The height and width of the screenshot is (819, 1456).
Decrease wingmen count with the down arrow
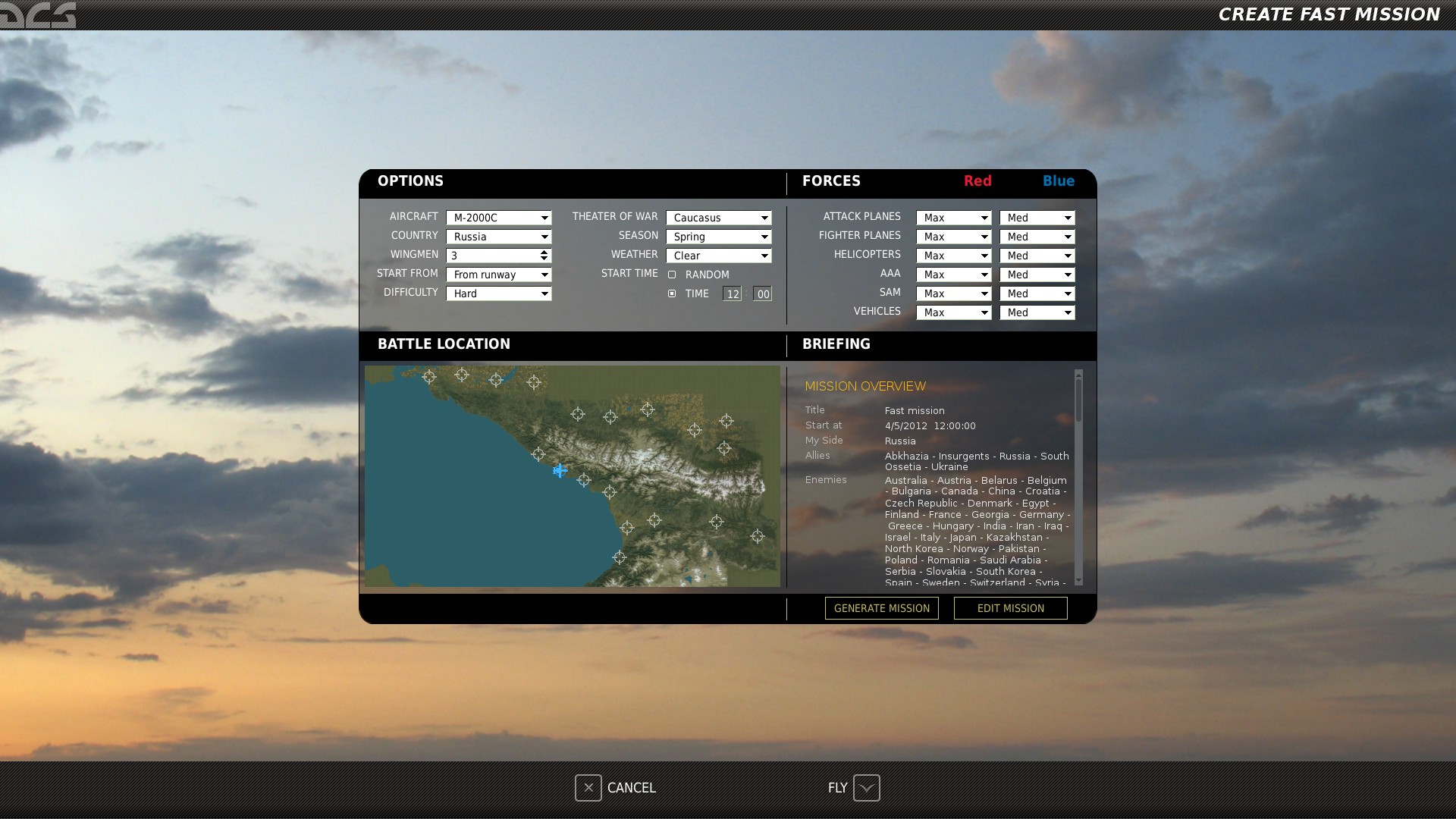(544, 259)
